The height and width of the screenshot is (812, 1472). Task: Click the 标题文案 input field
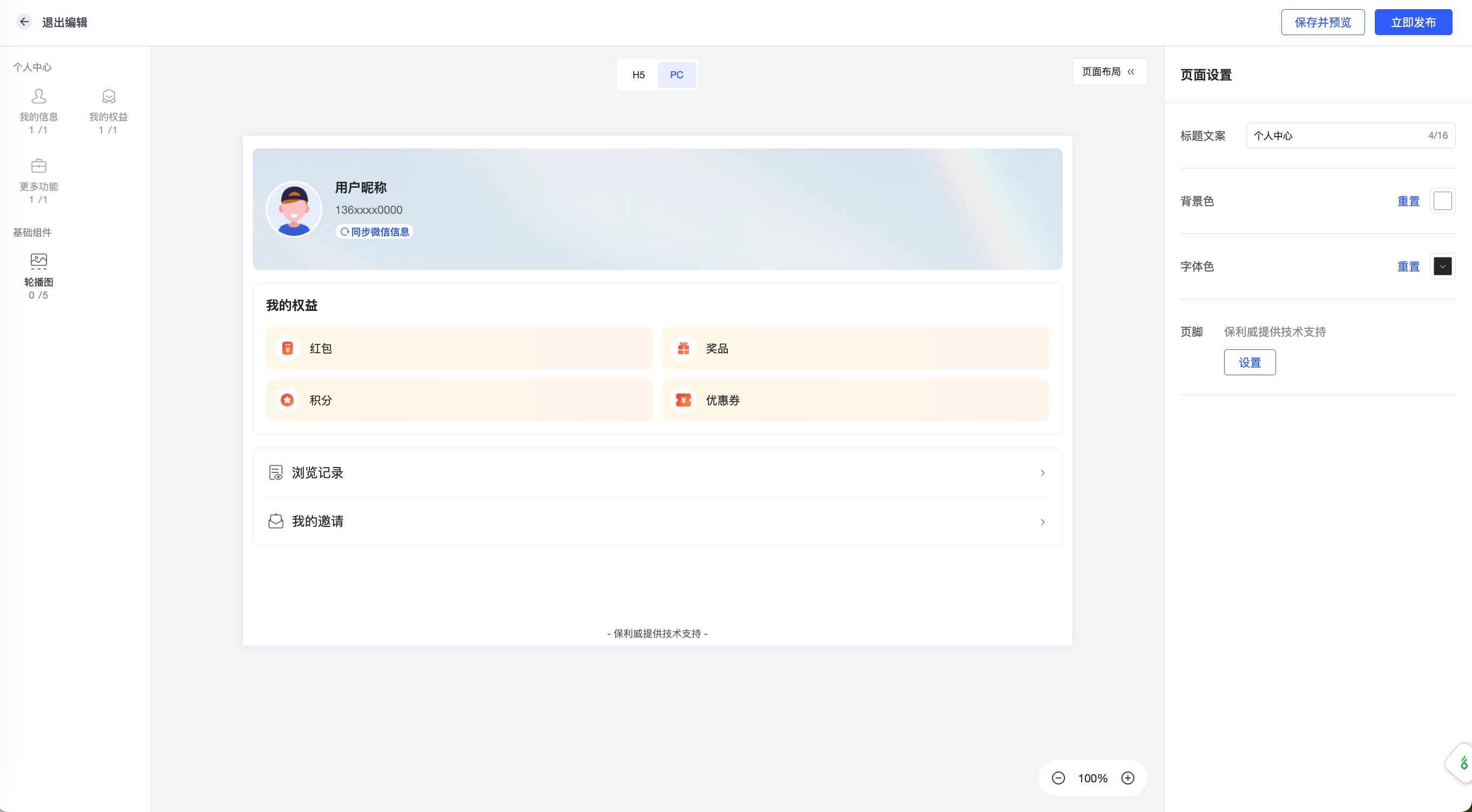[1351, 136]
